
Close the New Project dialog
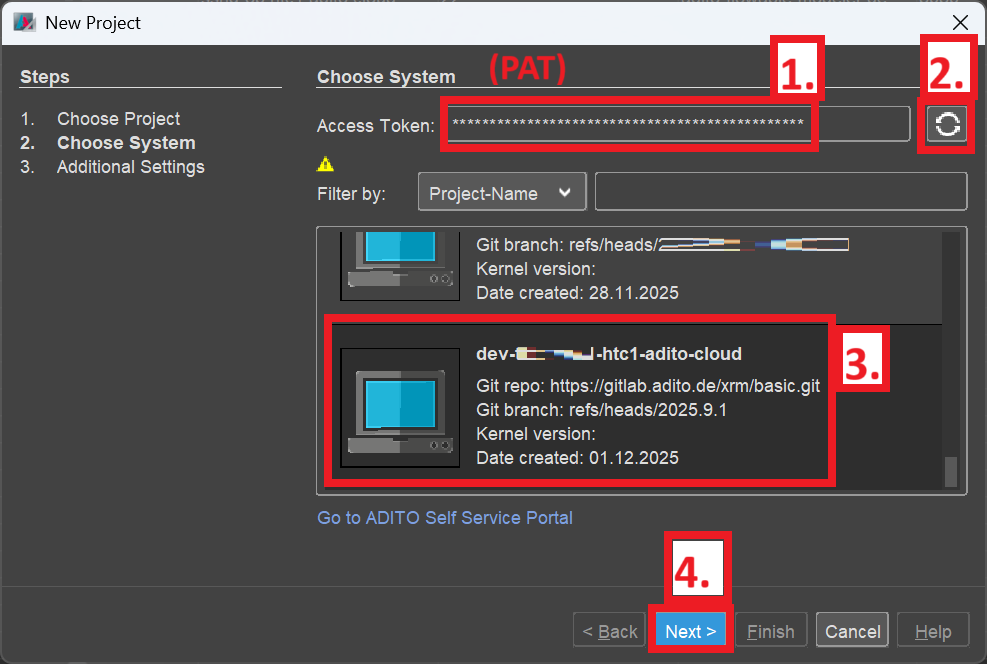(x=959, y=22)
